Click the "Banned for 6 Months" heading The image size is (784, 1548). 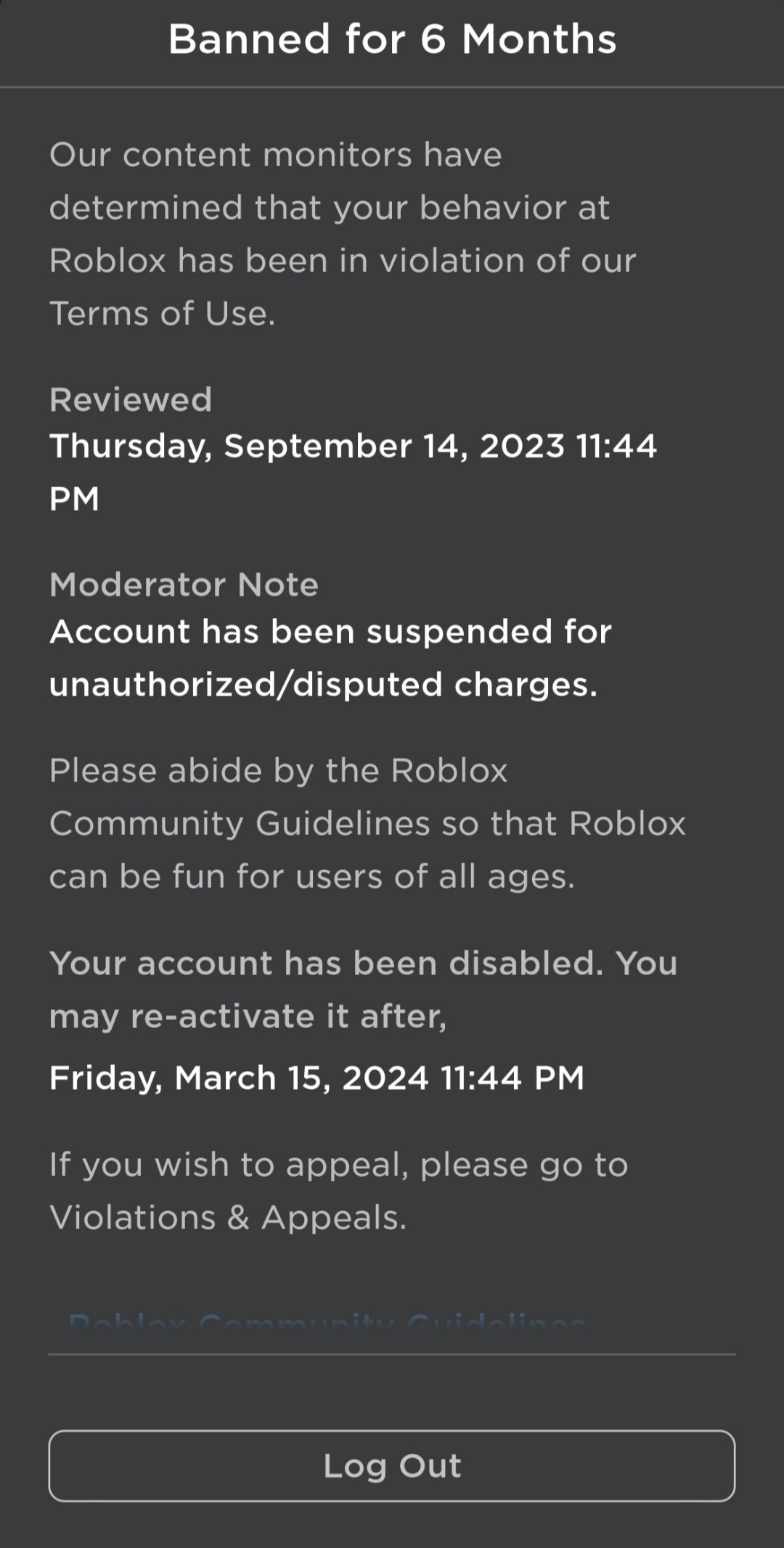392,39
